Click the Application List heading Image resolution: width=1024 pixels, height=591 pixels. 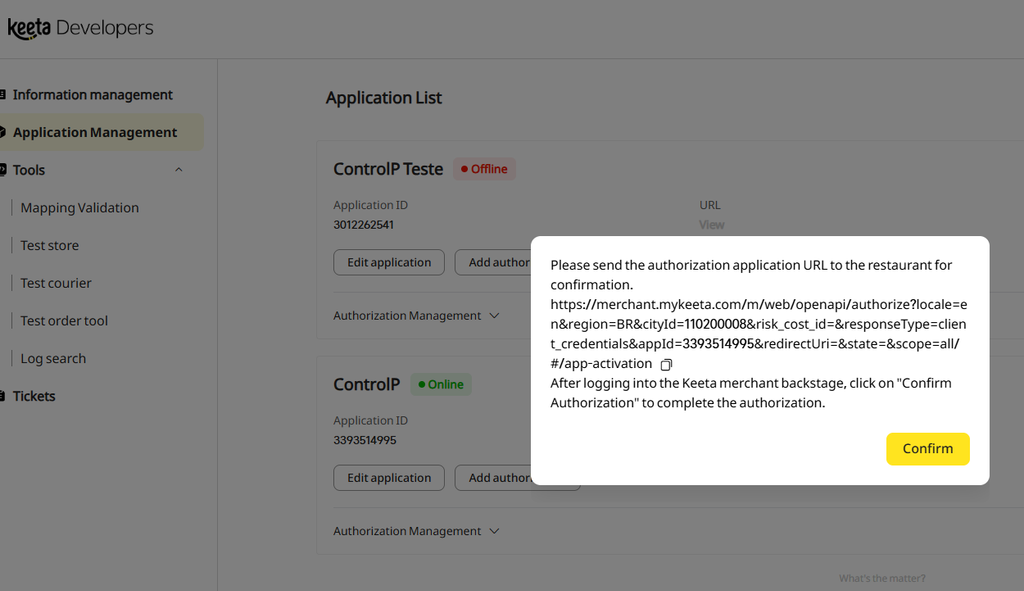pyautogui.click(x=384, y=98)
